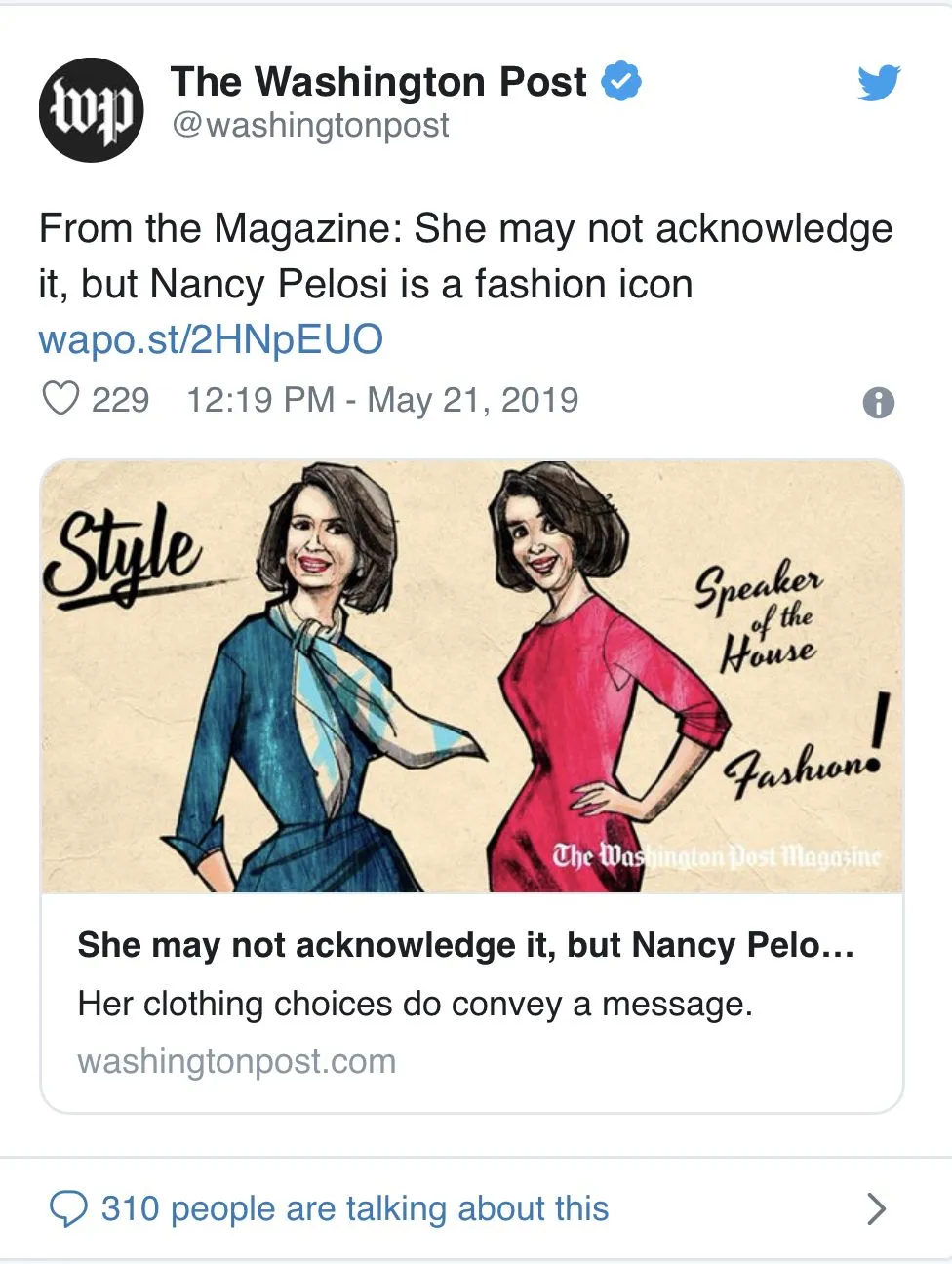The height and width of the screenshot is (1264, 952).
Task: Click the Twitter bird logo
Action: pos(878,83)
